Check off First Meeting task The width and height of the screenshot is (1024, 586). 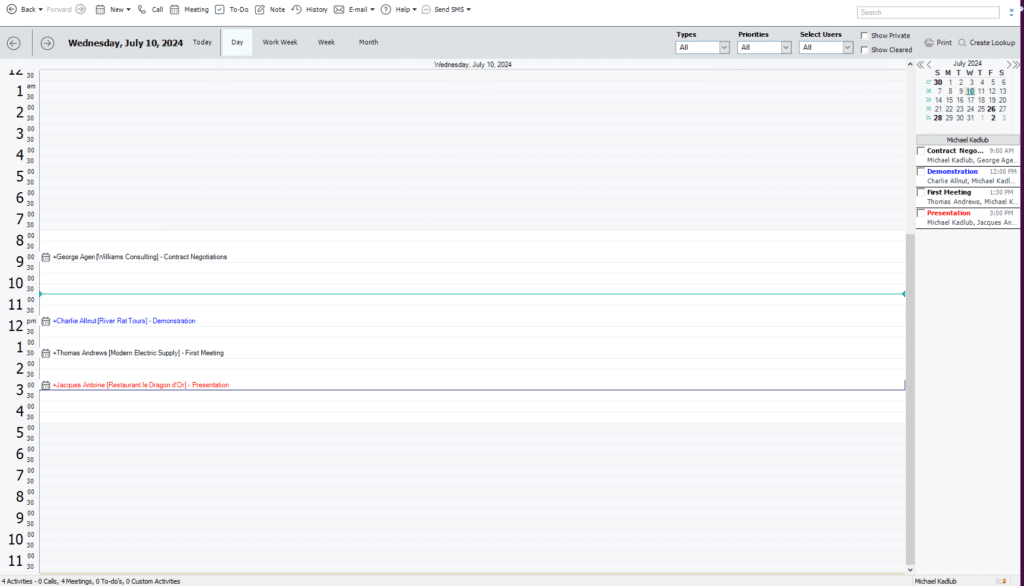click(921, 193)
